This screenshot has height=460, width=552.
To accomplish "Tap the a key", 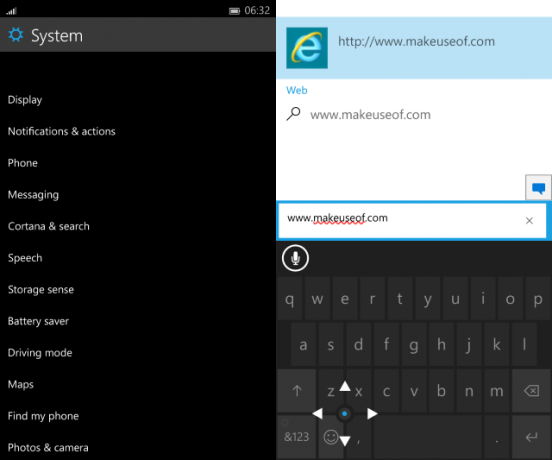I will (x=303, y=345).
